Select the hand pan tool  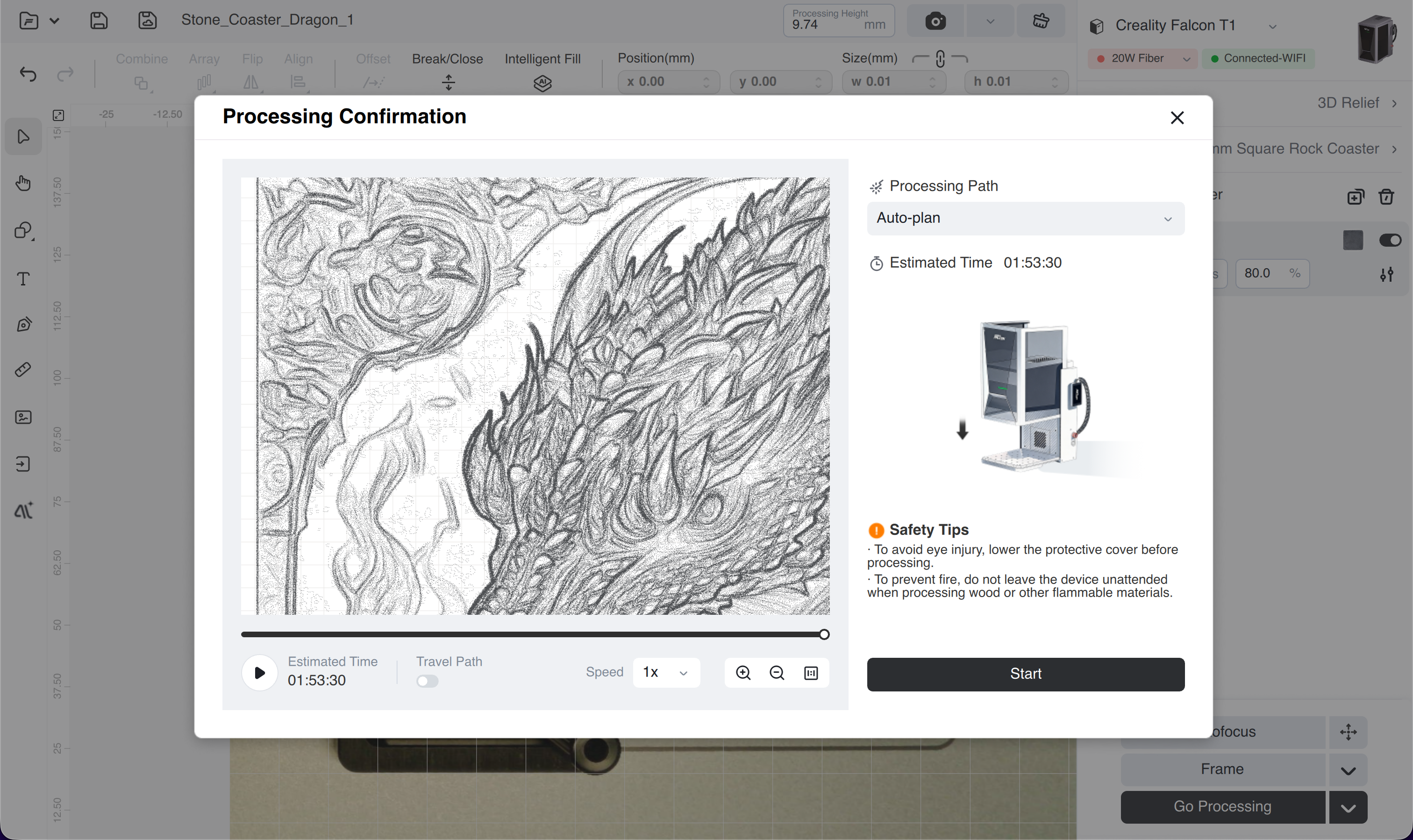tap(23, 183)
